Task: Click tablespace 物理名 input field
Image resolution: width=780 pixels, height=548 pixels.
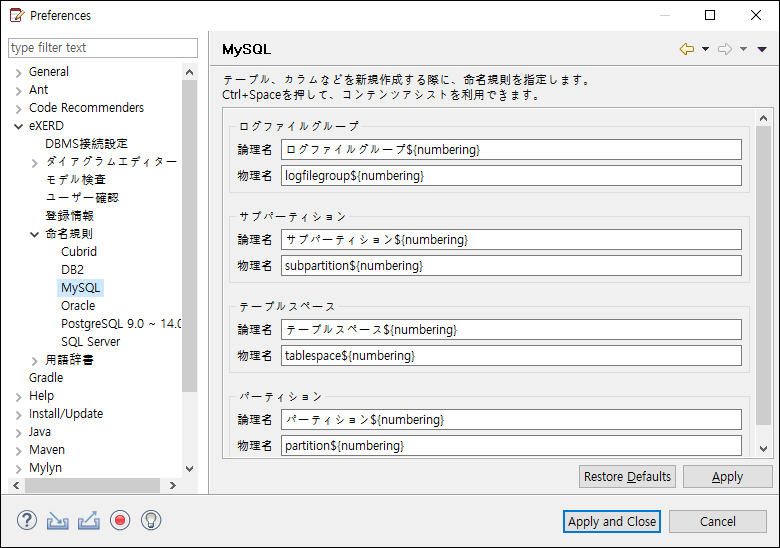Action: 511,356
